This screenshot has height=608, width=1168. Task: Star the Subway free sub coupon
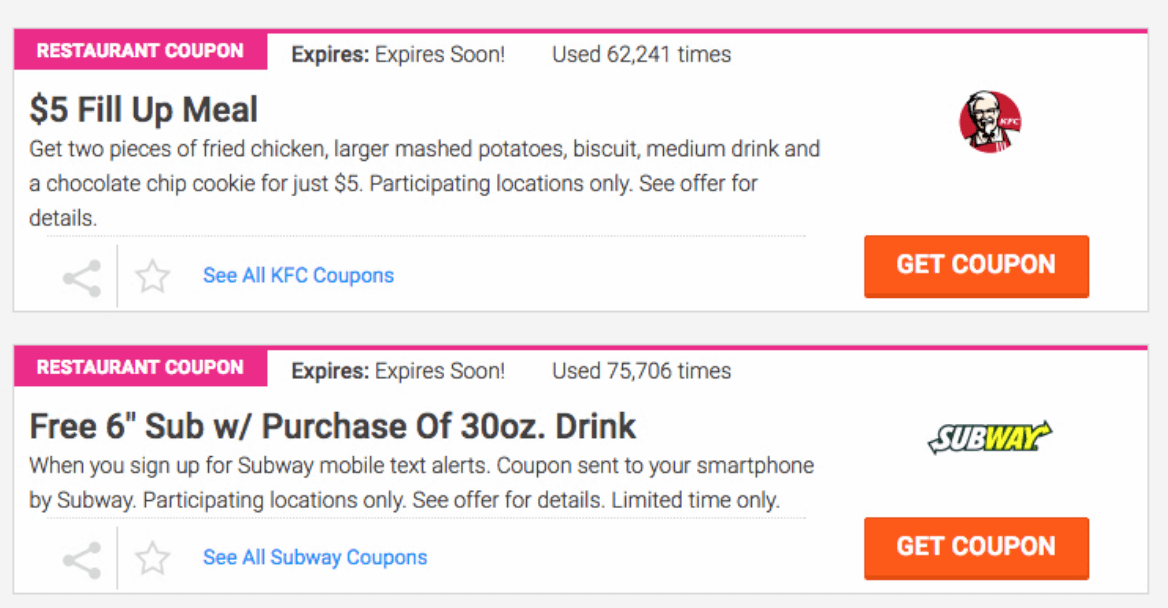[153, 559]
